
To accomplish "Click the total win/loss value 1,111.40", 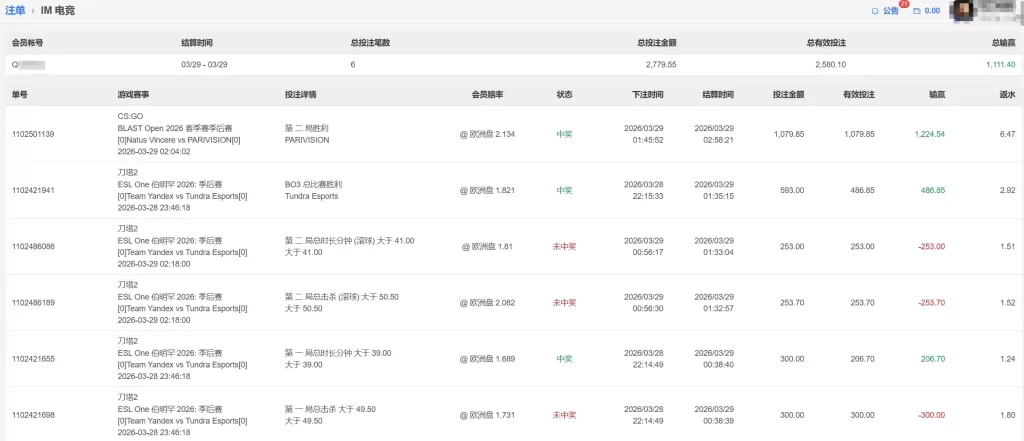I will coord(998,64).
